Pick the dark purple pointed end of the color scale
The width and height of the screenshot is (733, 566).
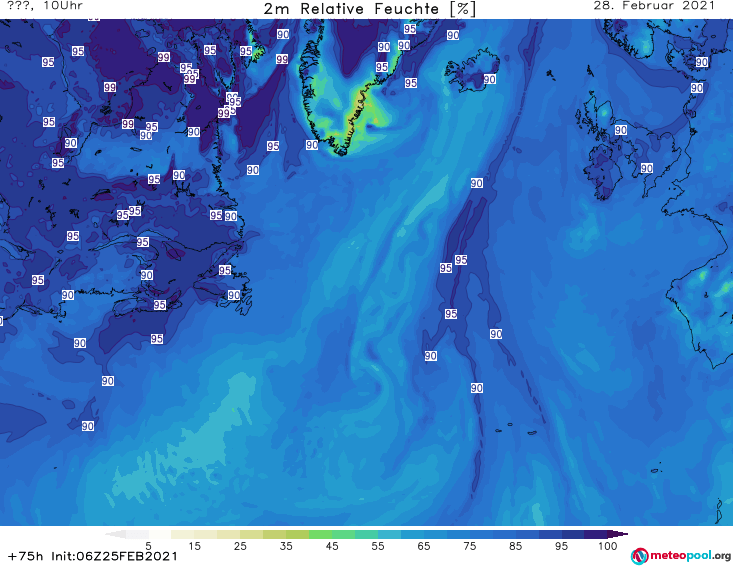[618, 534]
